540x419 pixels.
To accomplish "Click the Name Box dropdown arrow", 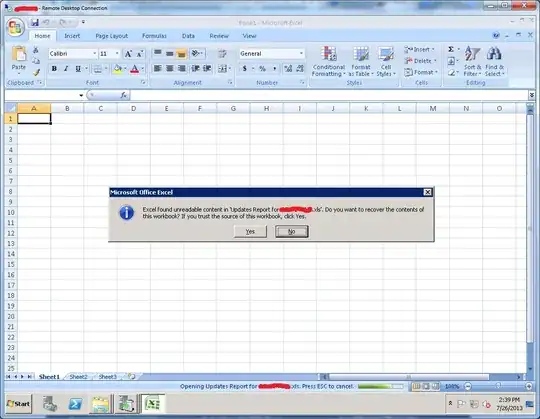I will point(81,95).
